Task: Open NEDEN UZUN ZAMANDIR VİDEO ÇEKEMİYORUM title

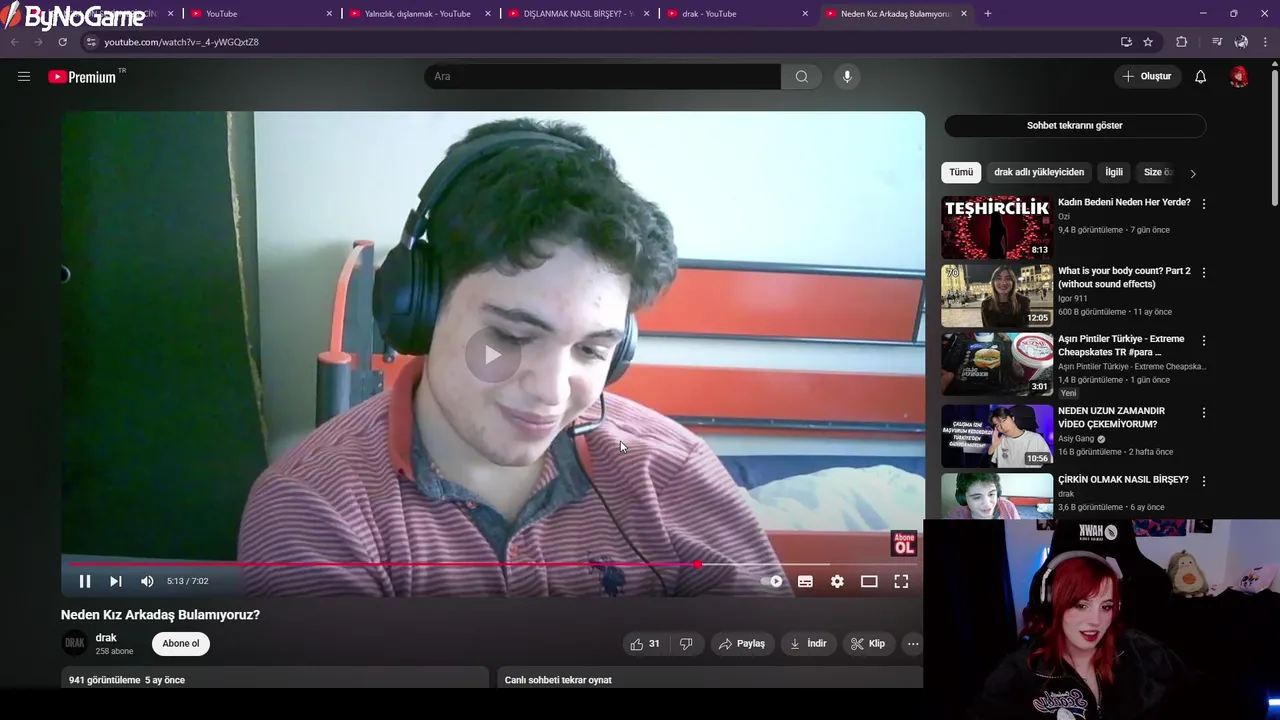Action: [1111, 418]
